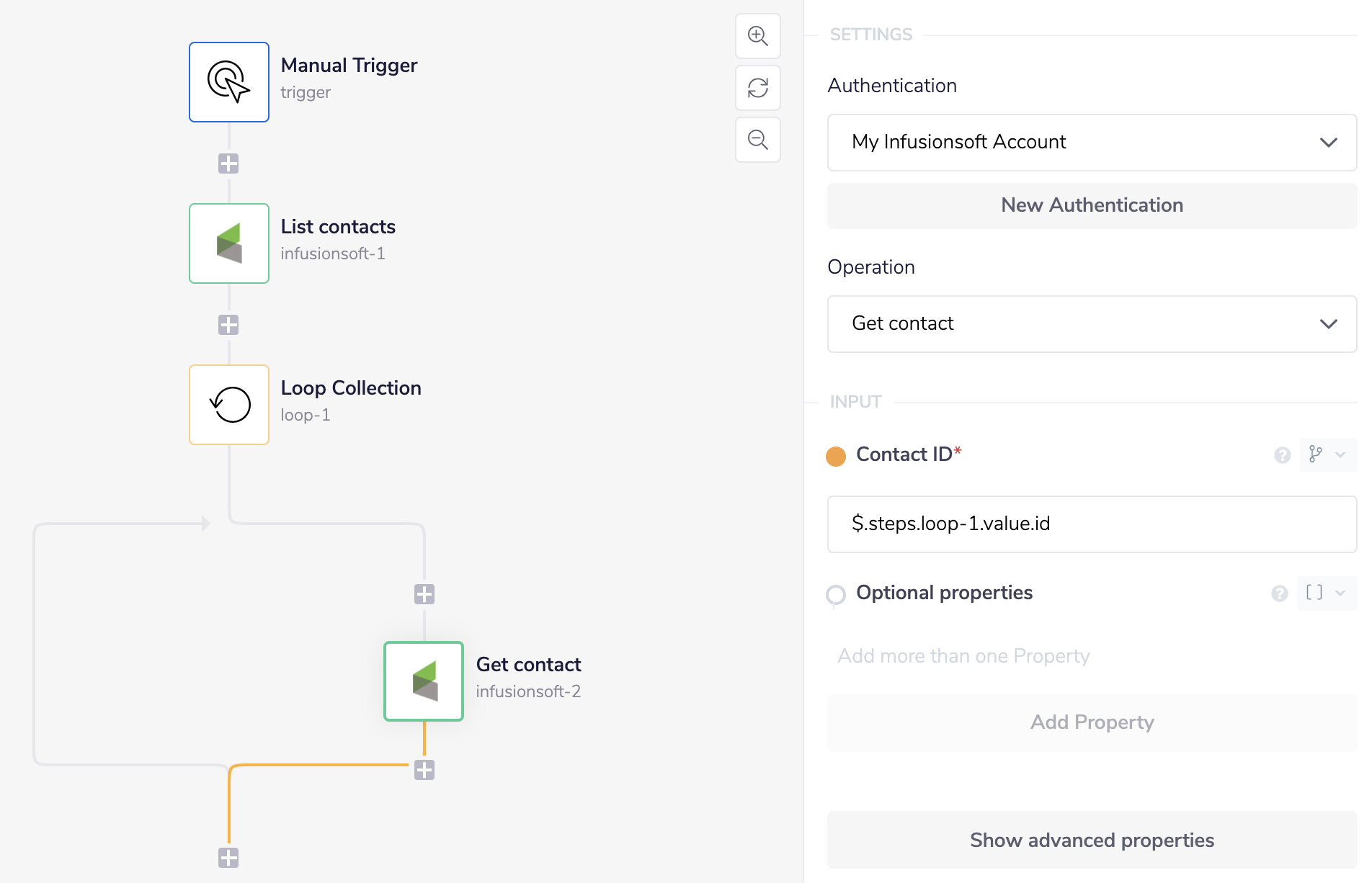The image size is (1372, 883).
Task: Click the Contact ID jsonpath input field
Action: point(1091,524)
